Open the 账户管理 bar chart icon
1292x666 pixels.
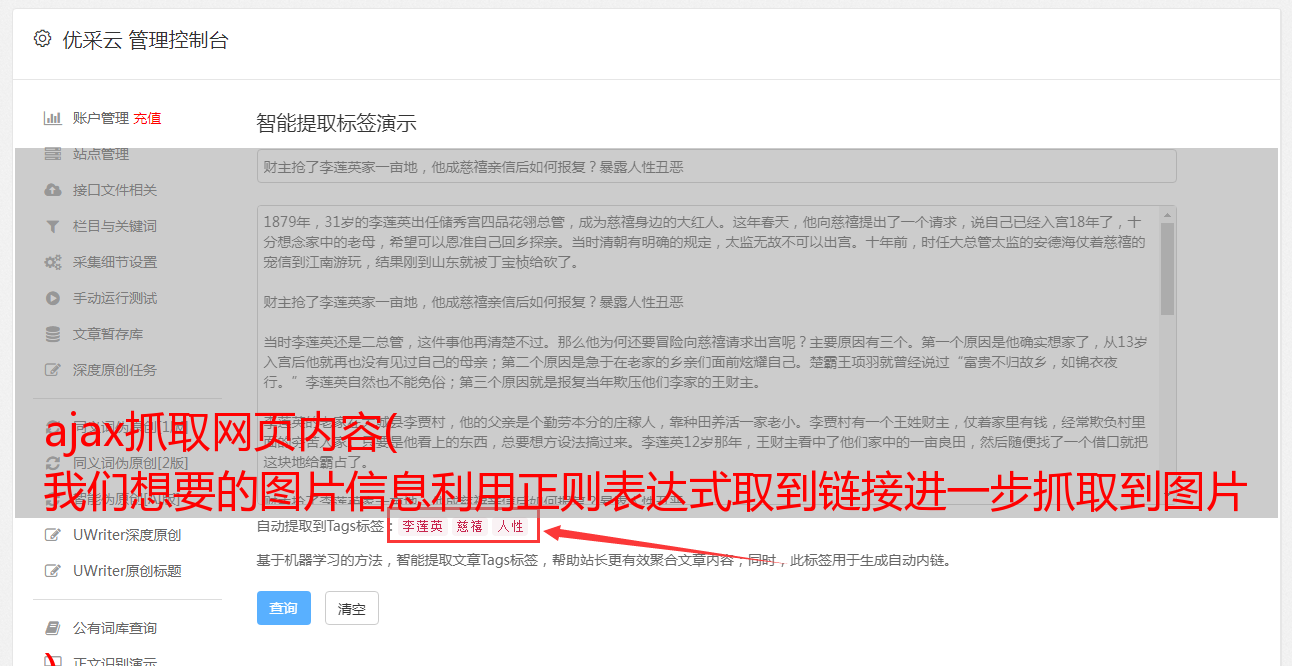(x=53, y=118)
